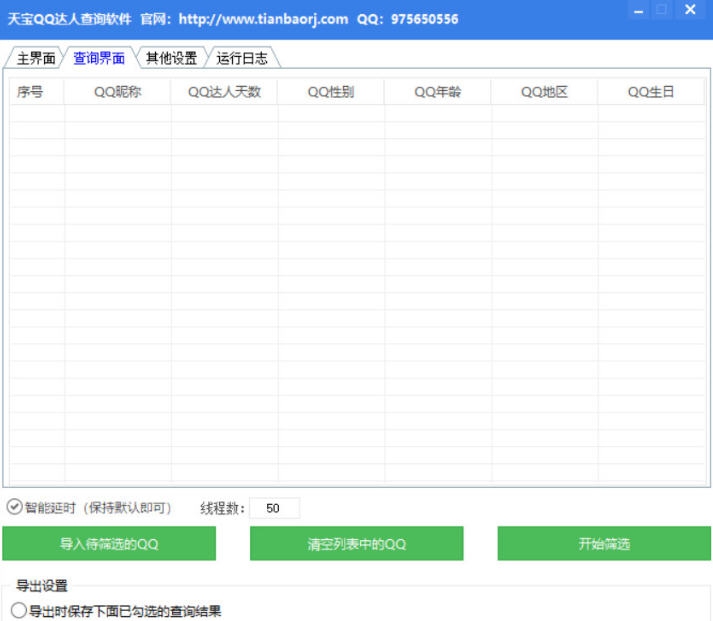The height and width of the screenshot is (621, 713).
Task: Click the QQ达人天数 column header
Action: pos(224,92)
